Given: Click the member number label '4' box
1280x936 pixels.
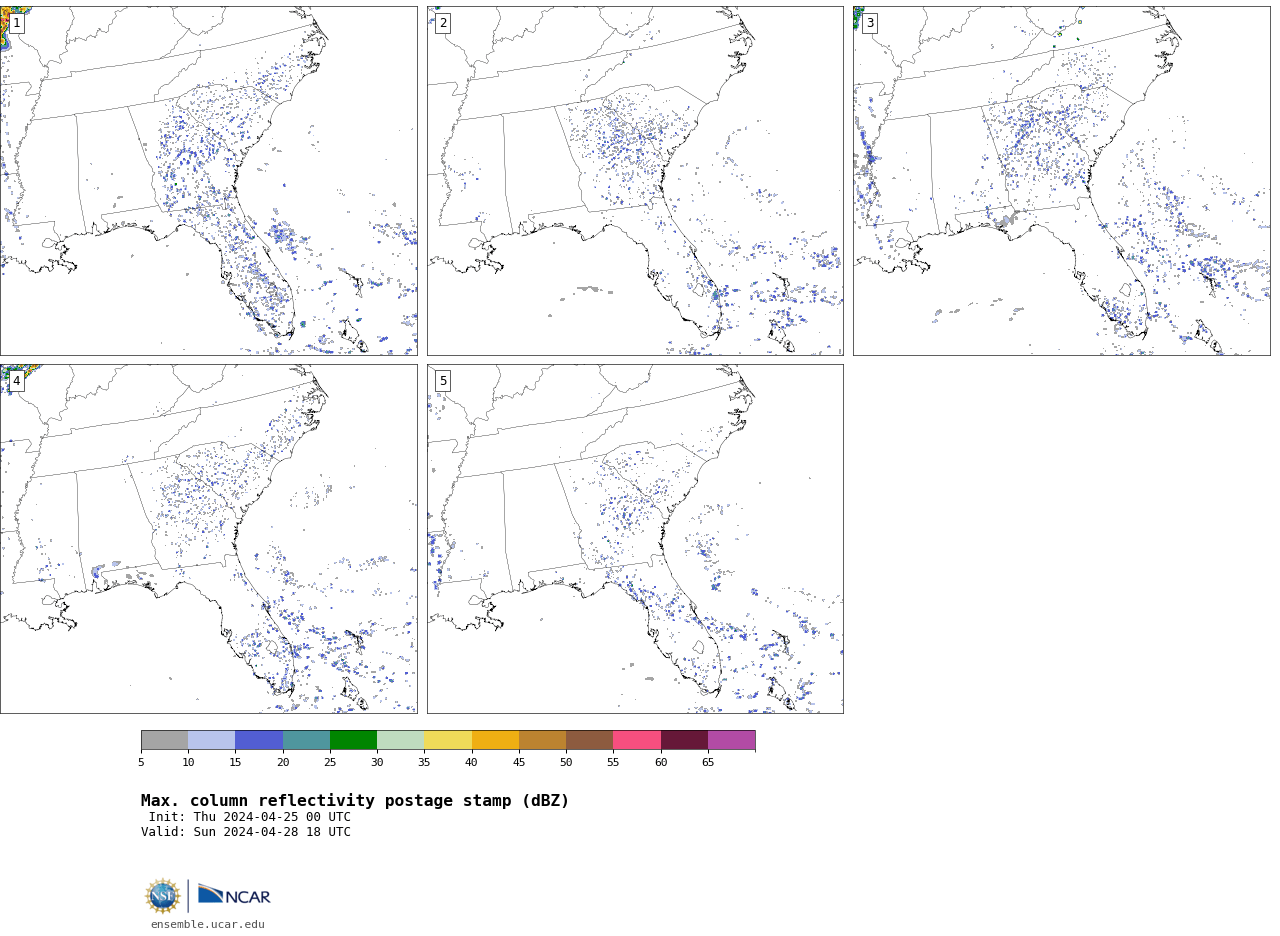Looking at the screenshot, I should (x=16, y=381).
